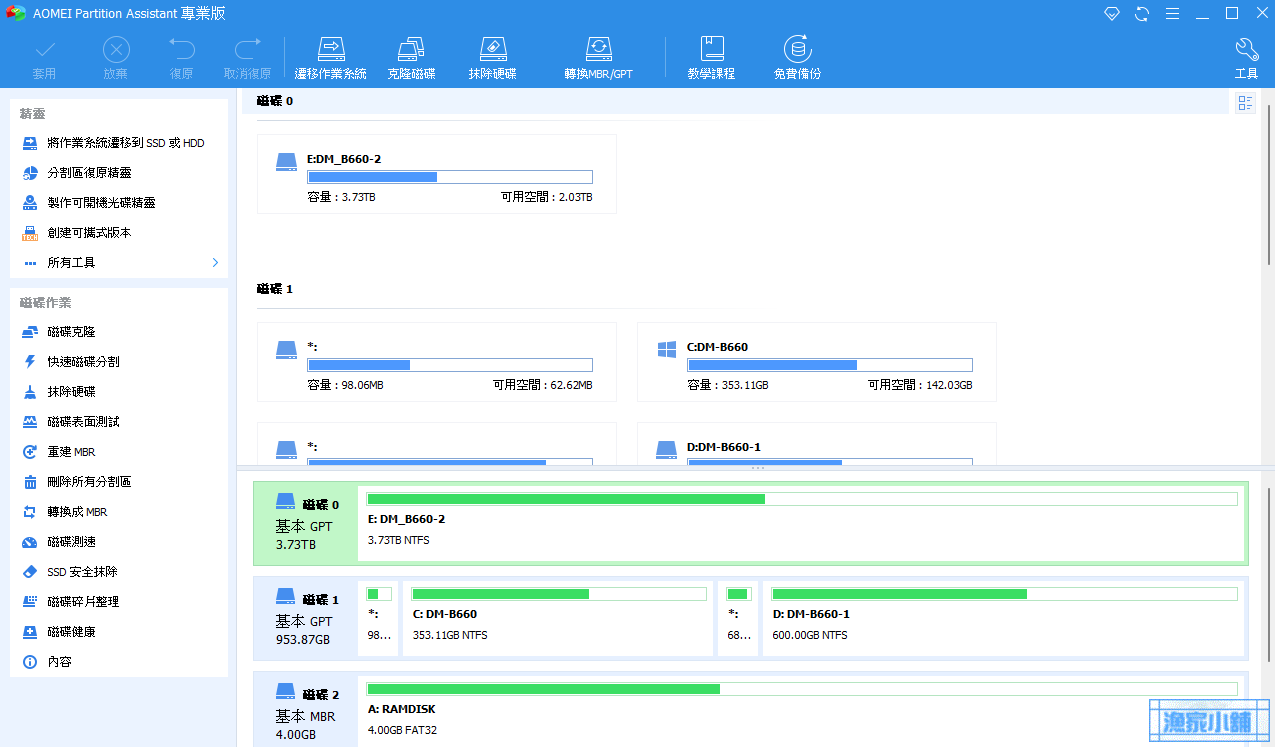Select the 98MB partition block in disk 1

click(379, 619)
